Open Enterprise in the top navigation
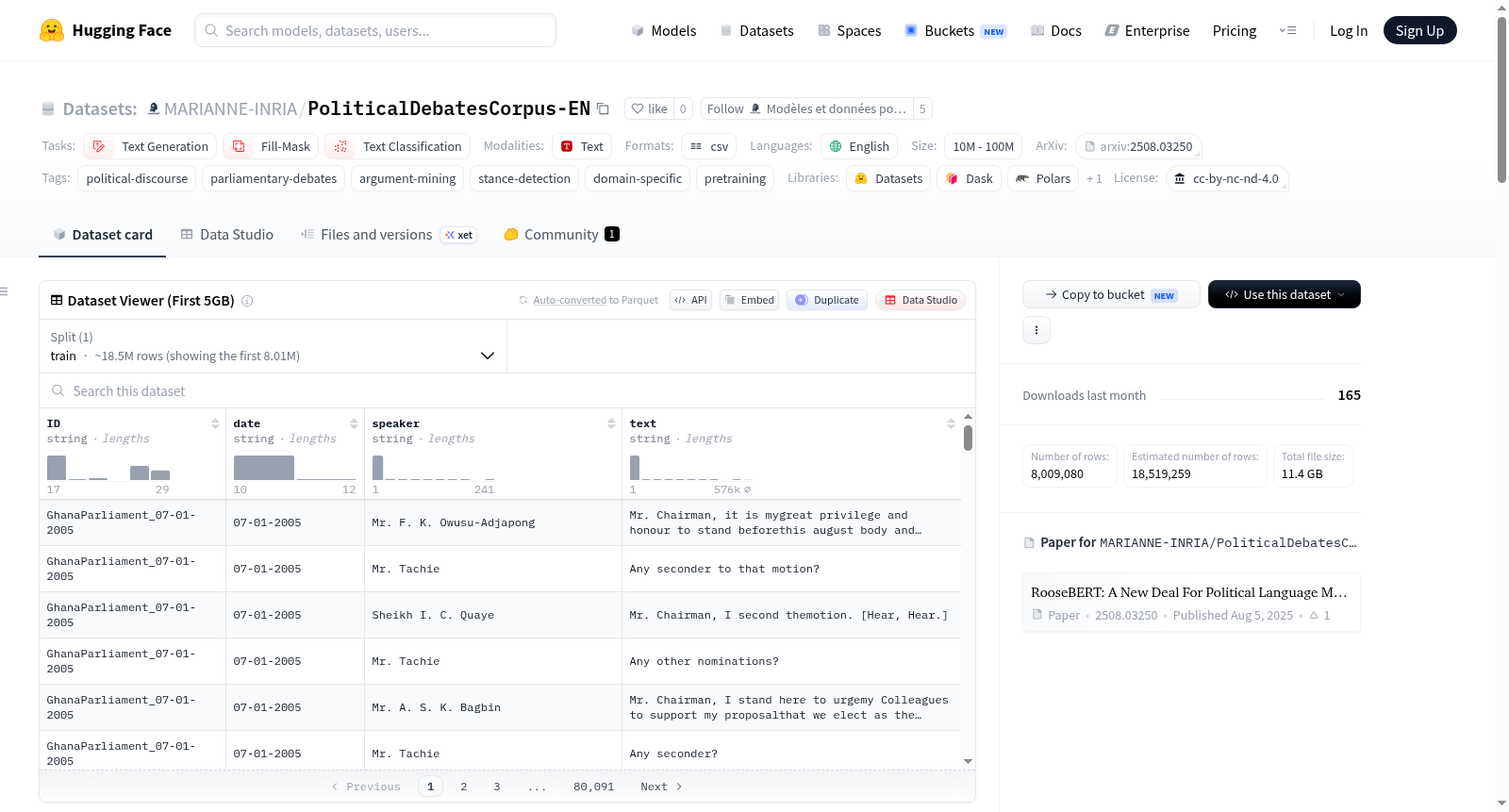 click(x=1147, y=30)
